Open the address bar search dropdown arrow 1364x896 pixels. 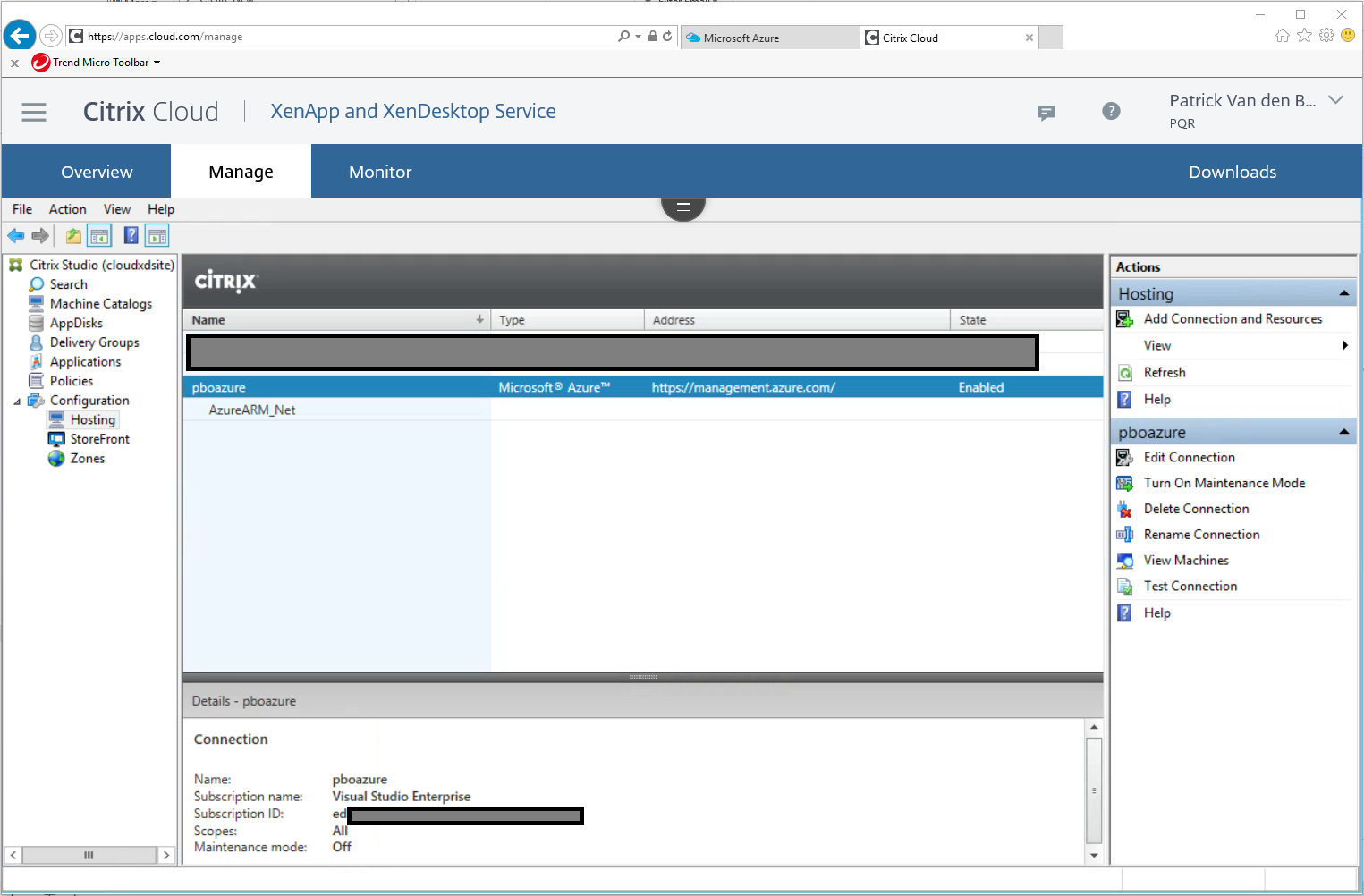pyautogui.click(x=638, y=37)
